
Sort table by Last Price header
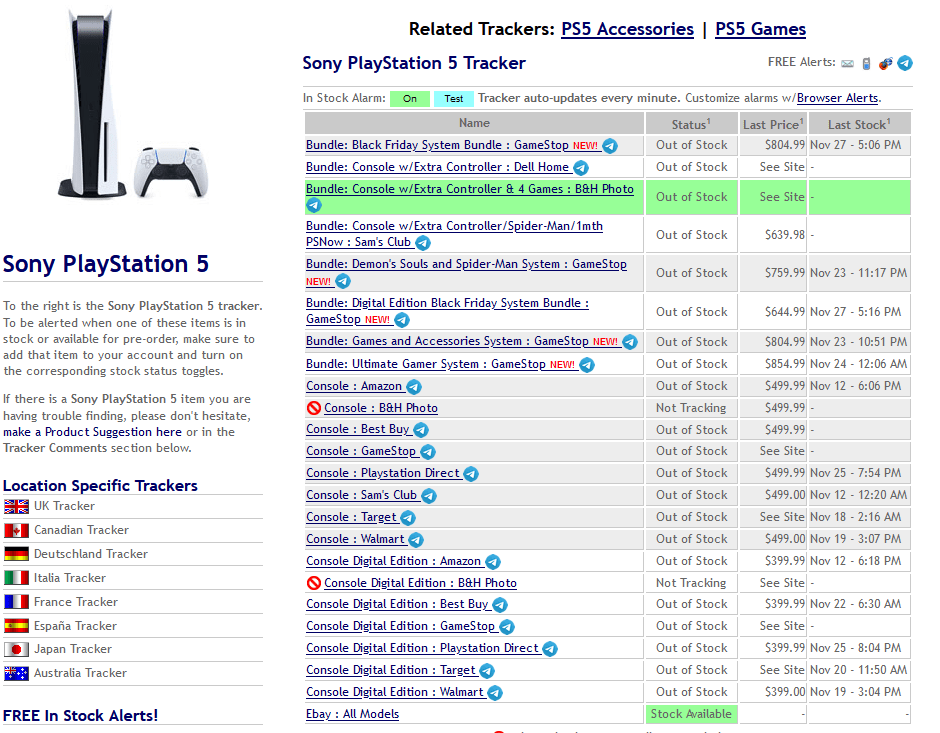click(773, 124)
